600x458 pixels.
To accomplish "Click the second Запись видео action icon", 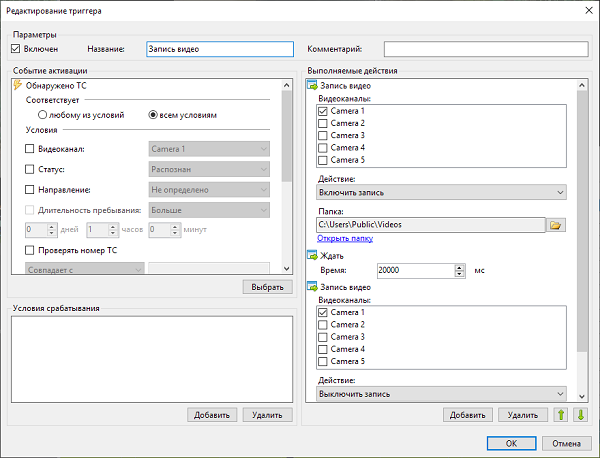I will tap(312, 287).
